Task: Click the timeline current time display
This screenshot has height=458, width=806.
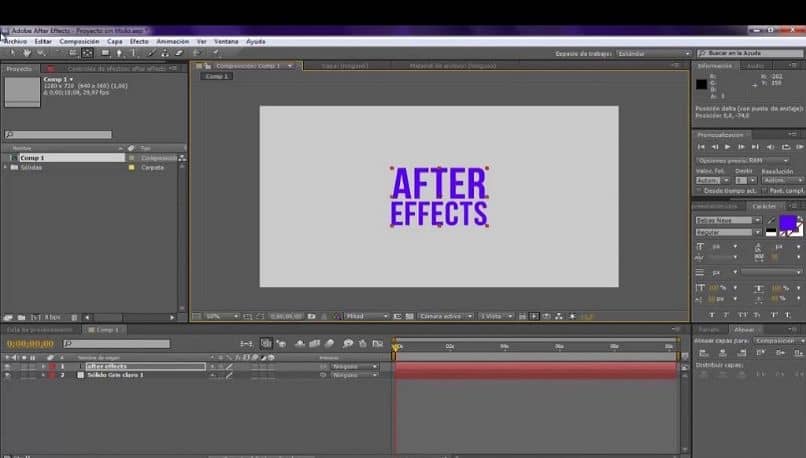Action: tap(30, 343)
